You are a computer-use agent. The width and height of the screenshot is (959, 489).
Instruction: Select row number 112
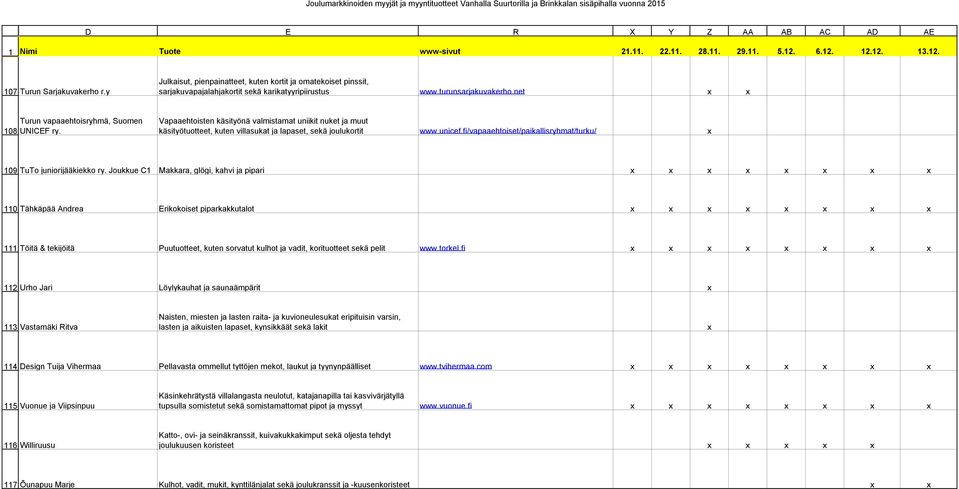(10, 273)
